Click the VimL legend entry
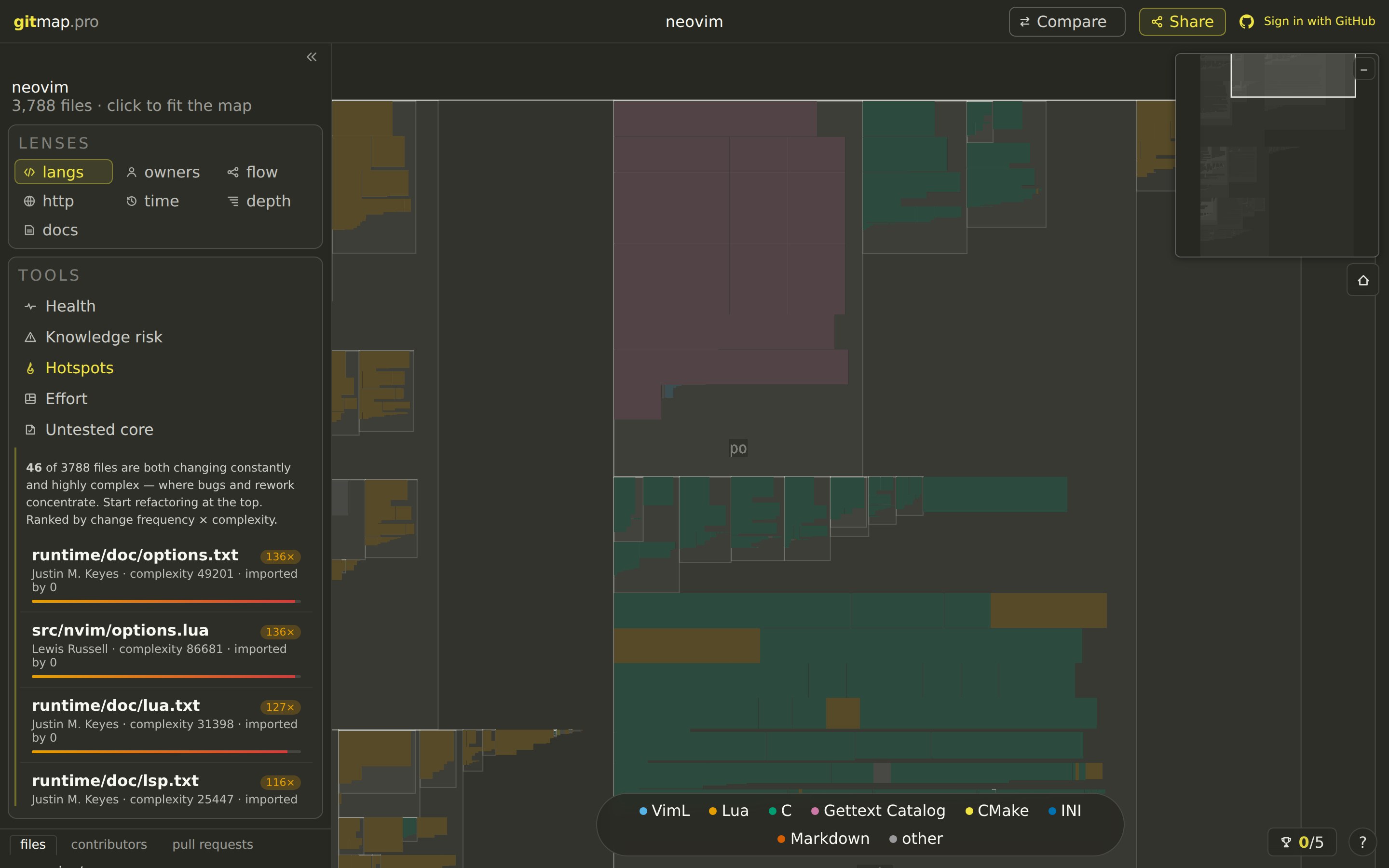Screen dimensions: 1389x868 click(x=665, y=811)
